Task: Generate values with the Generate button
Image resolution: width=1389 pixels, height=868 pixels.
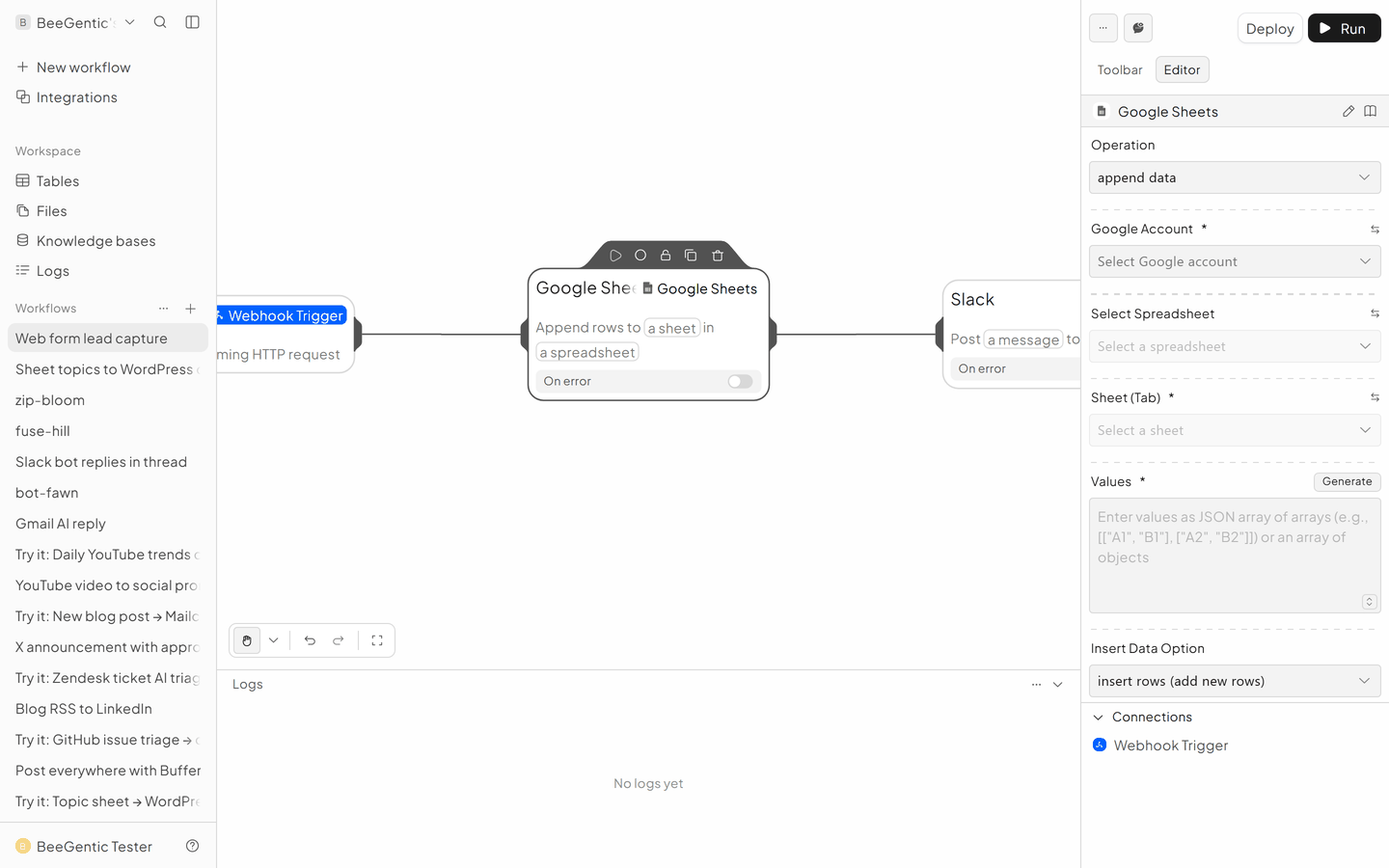Action: pos(1347,481)
